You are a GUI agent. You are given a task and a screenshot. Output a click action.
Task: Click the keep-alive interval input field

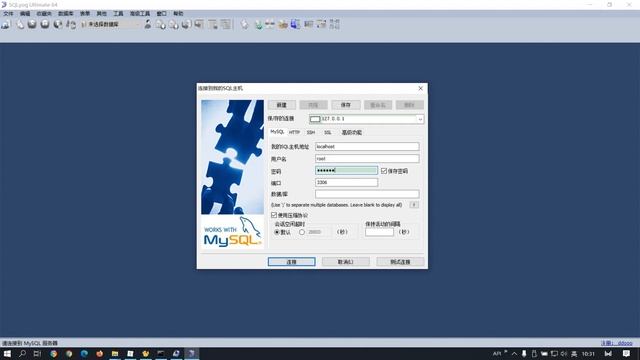tap(379, 232)
